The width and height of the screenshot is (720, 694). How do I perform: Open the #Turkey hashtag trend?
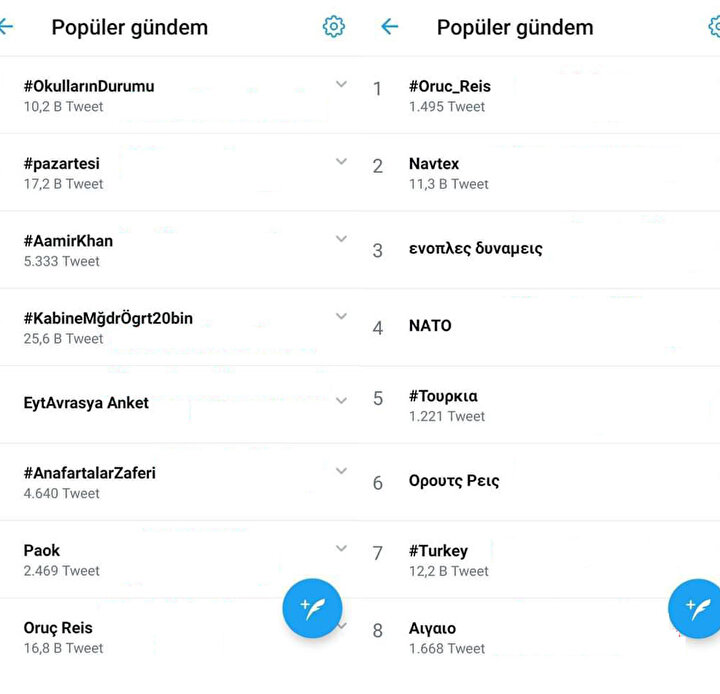coord(448,559)
